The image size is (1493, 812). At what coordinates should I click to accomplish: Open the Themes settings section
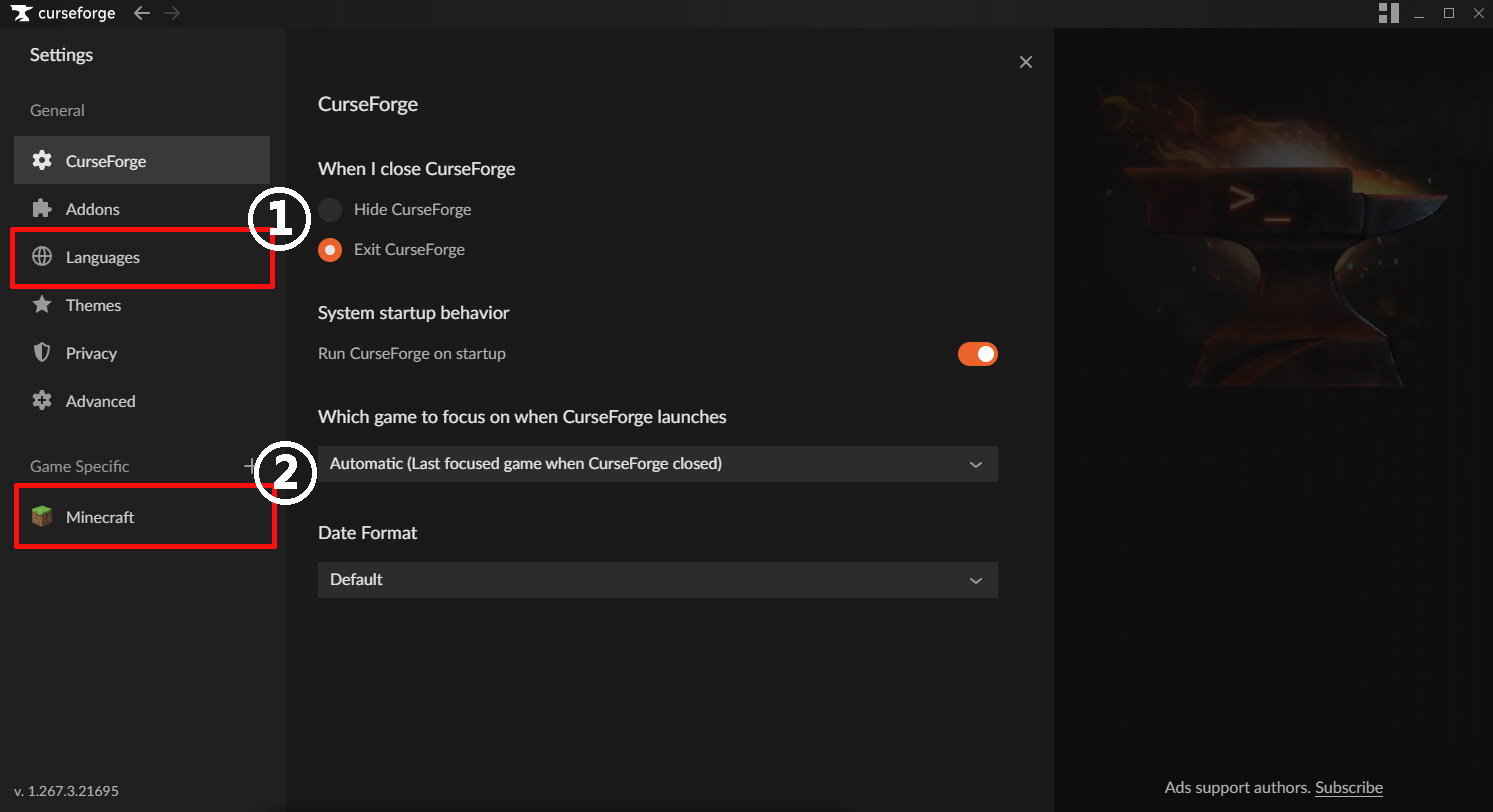pyautogui.click(x=142, y=304)
